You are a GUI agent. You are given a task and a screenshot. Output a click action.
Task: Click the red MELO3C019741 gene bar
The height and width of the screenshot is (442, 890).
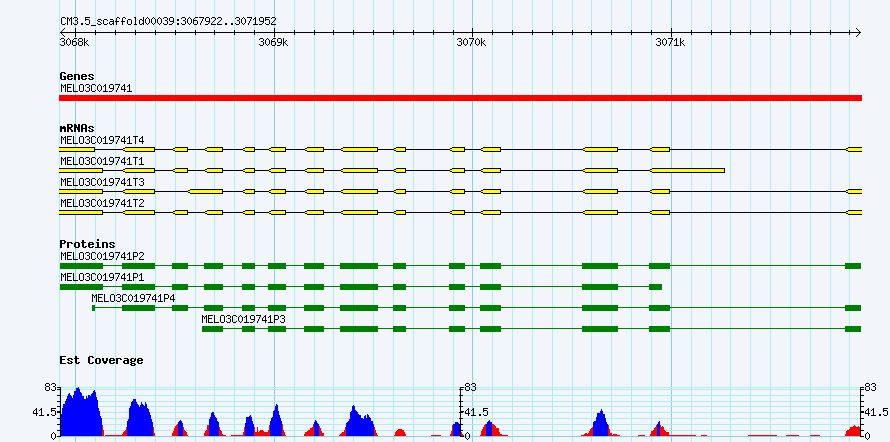460,98
